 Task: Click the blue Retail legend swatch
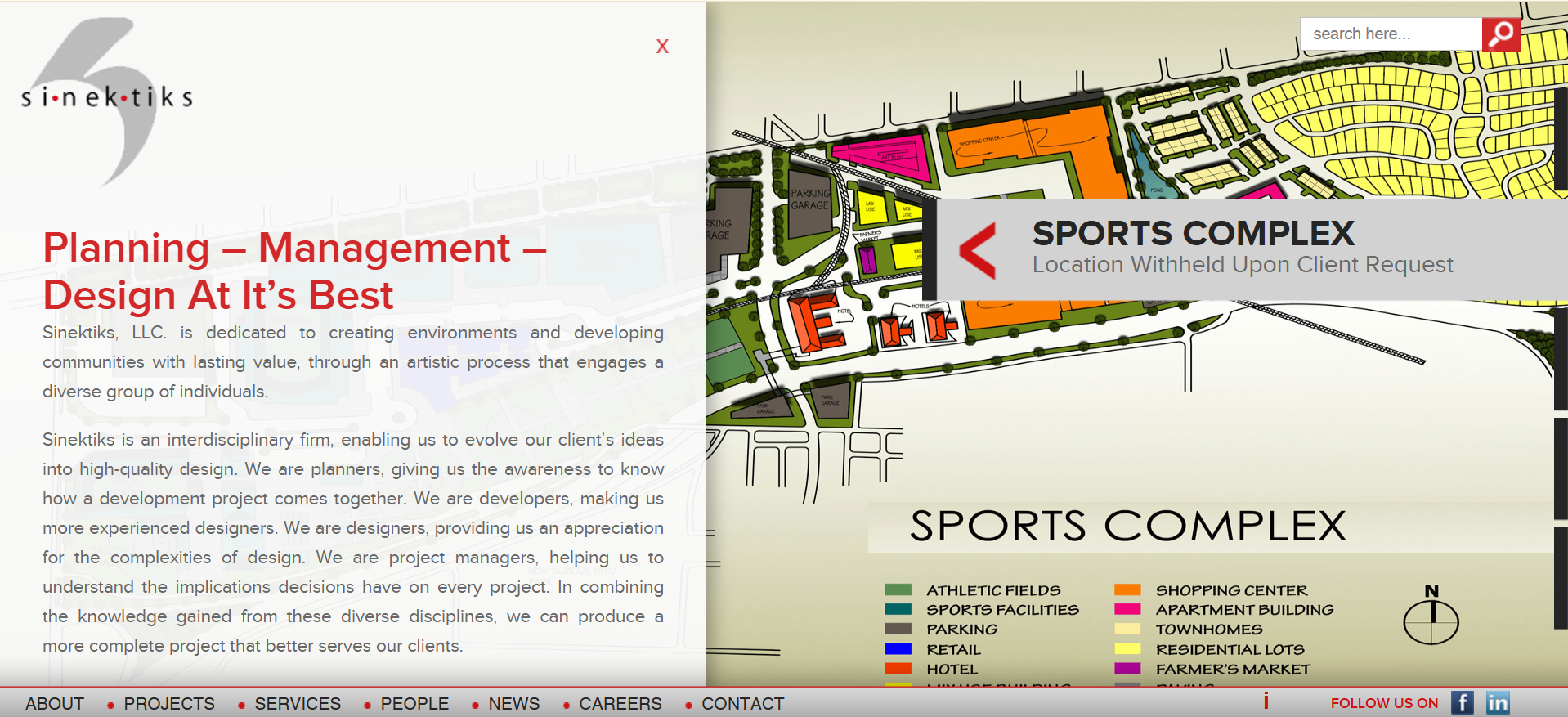898,649
